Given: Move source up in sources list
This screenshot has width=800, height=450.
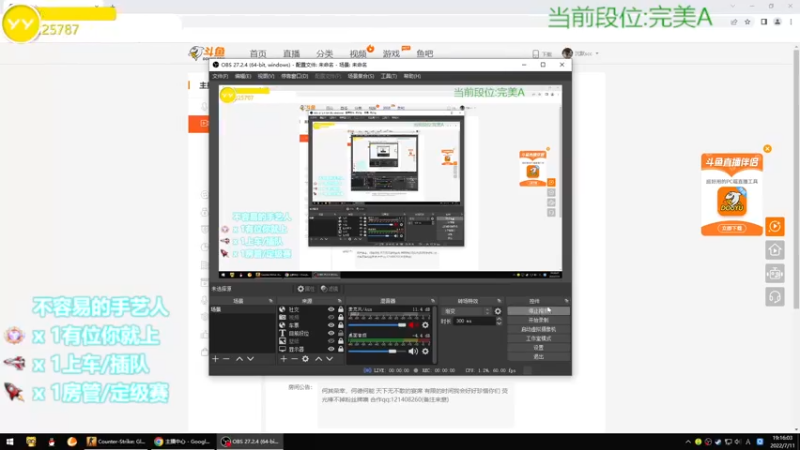Looking at the screenshot, I should coord(318,359).
